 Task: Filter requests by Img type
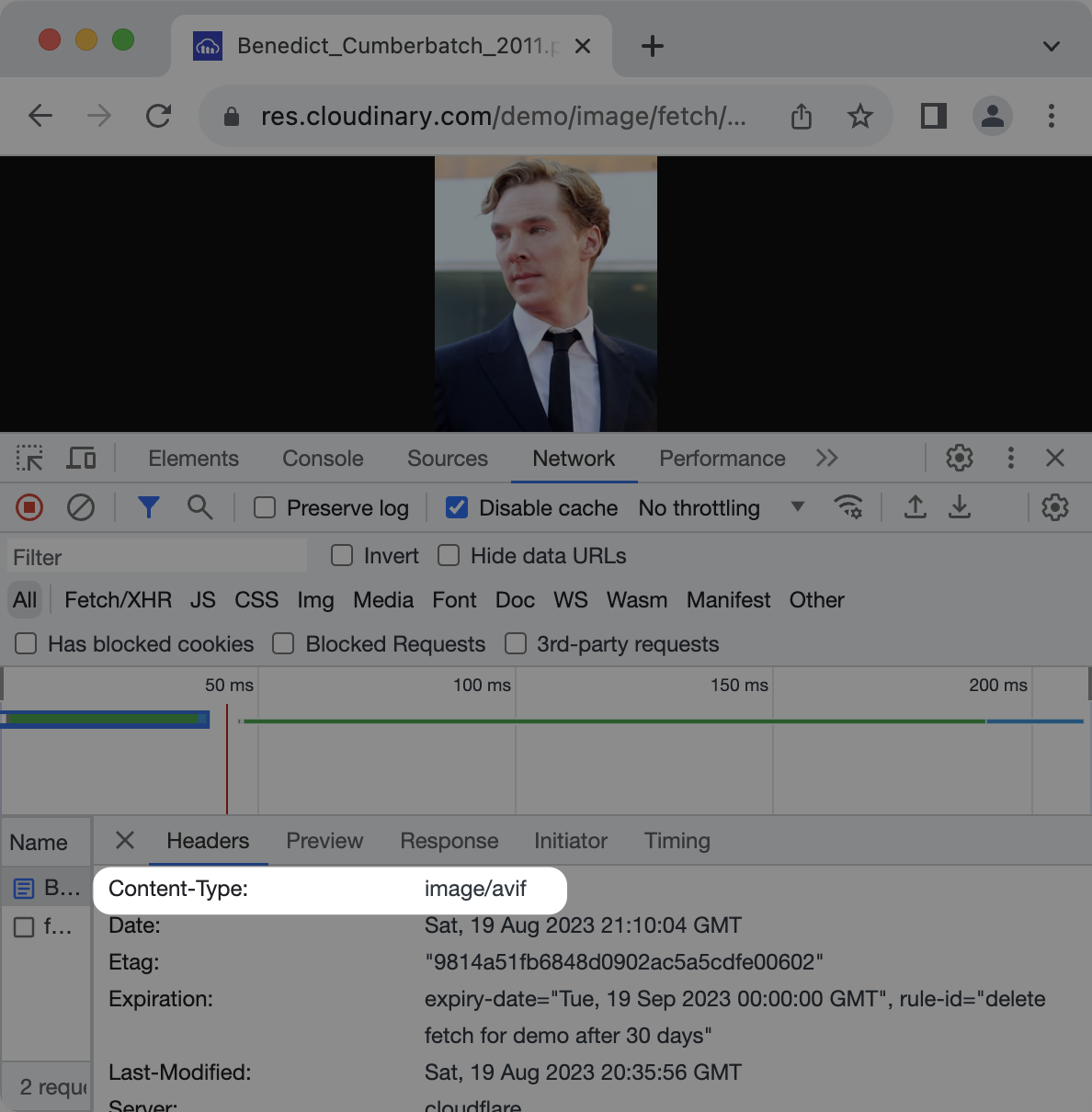pyautogui.click(x=315, y=600)
